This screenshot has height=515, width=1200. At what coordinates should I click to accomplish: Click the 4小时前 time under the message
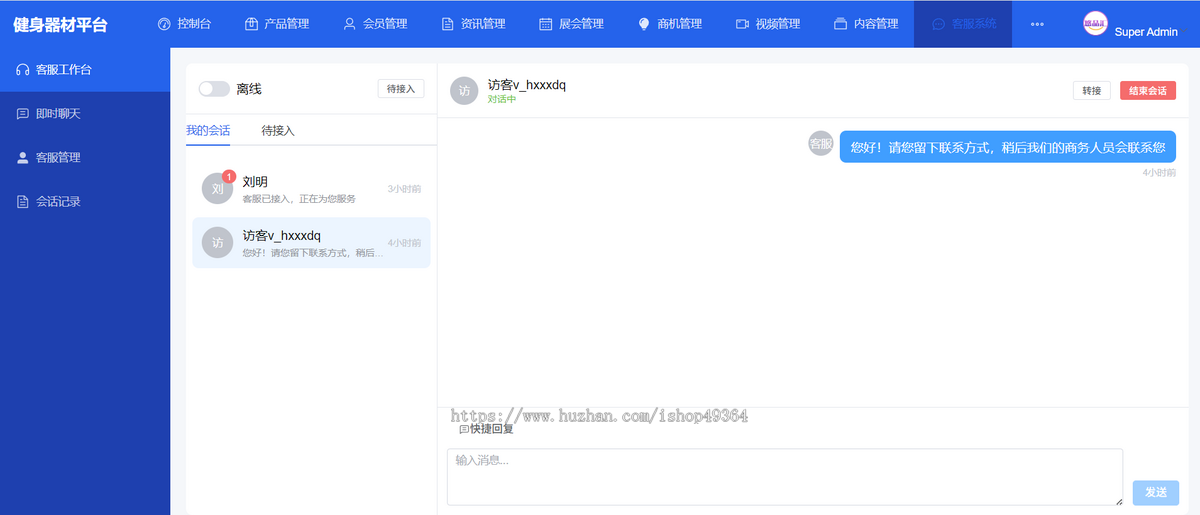[1159, 173]
